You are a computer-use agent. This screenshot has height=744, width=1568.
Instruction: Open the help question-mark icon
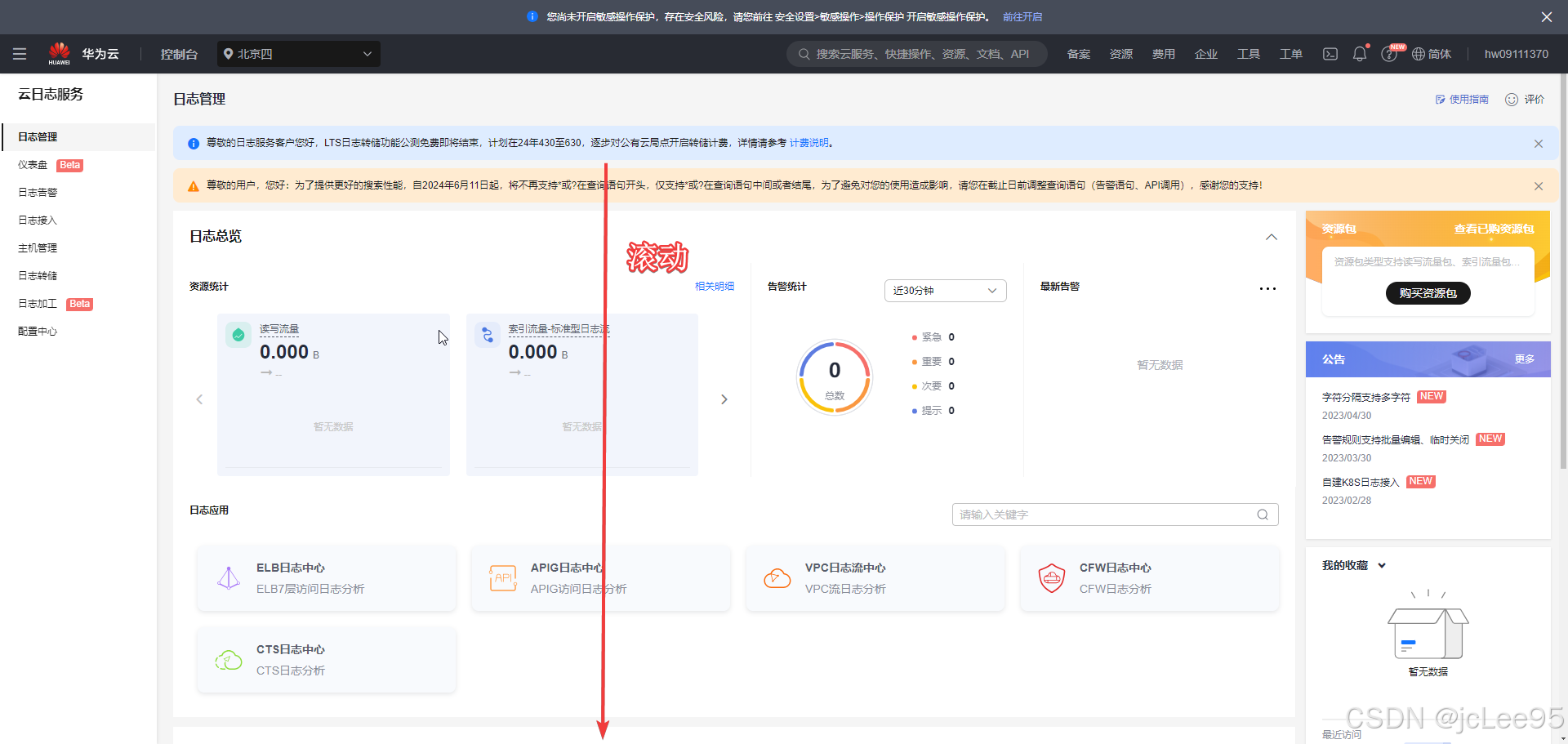point(1388,54)
